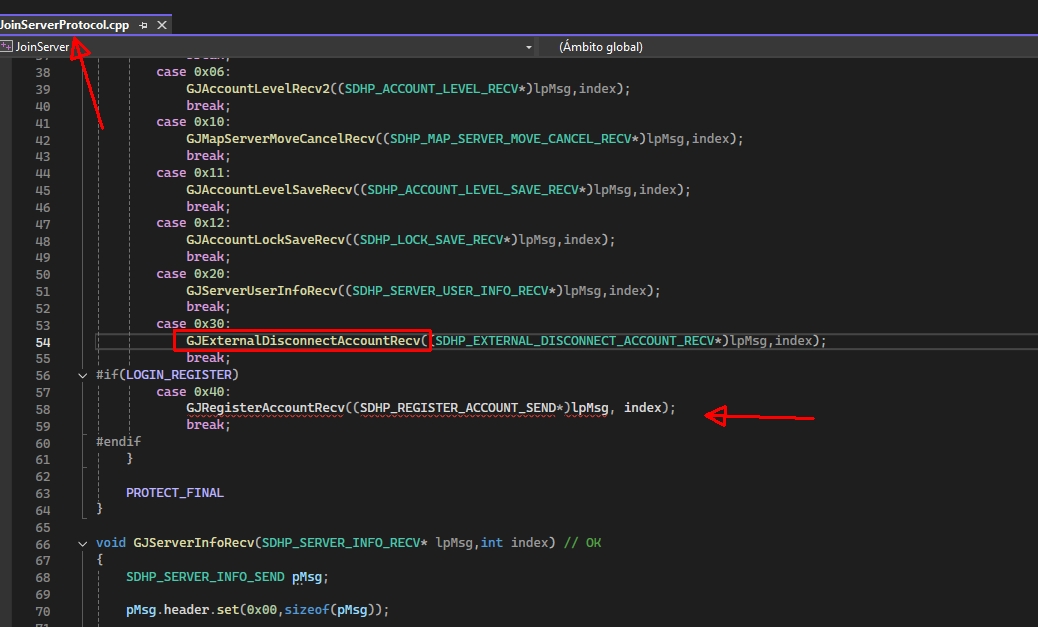
Task: Click SDHP_MAP_SERVER_MOVE_CANCEL_RECV type name
Action: click(510, 139)
